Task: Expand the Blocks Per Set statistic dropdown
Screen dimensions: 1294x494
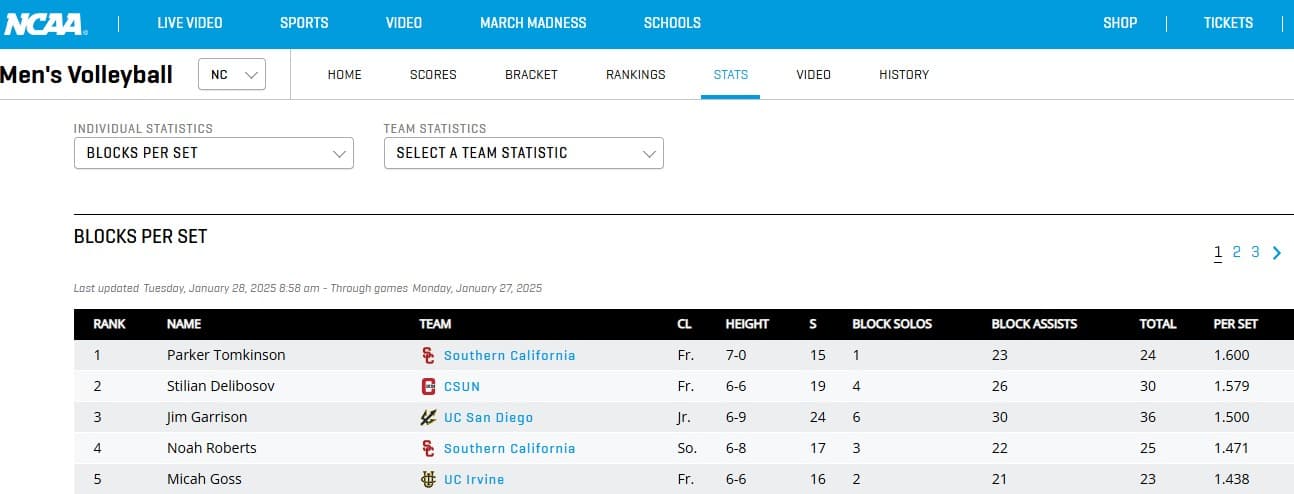Action: (213, 153)
